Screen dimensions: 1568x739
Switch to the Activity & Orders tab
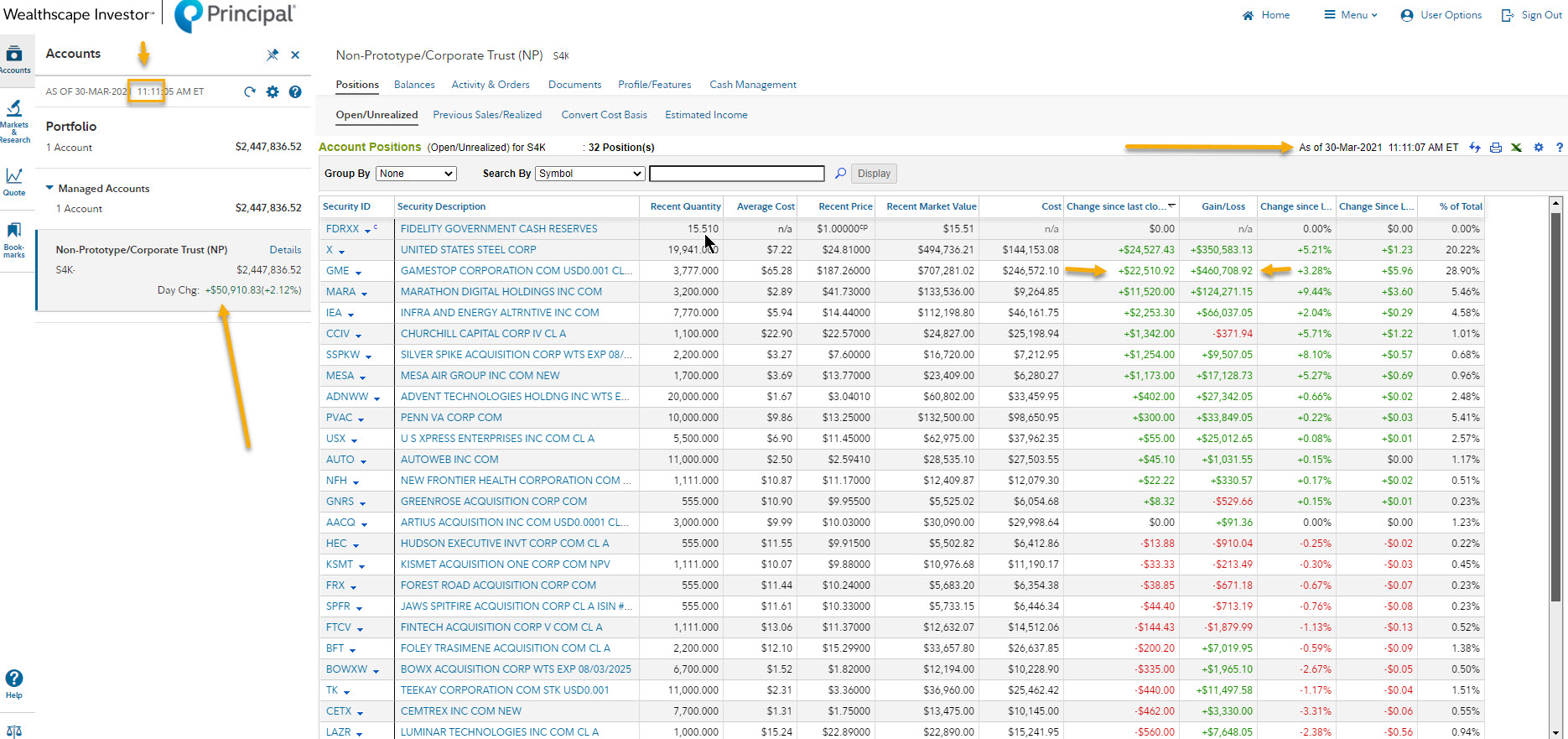[x=491, y=85]
